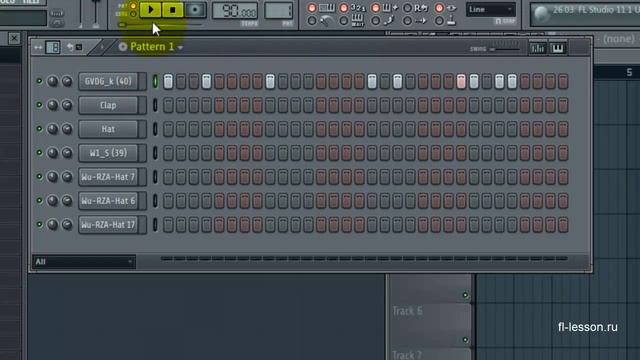The height and width of the screenshot is (360, 640).
Task: Mute the W1_S (39) channel
Action: coord(39,153)
